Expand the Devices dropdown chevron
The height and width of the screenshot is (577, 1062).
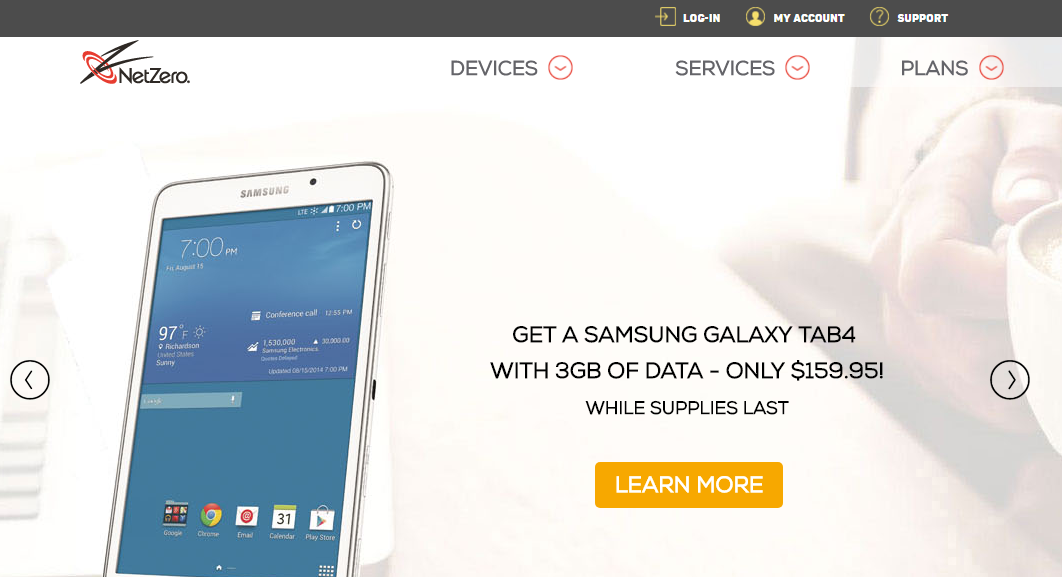(x=560, y=68)
